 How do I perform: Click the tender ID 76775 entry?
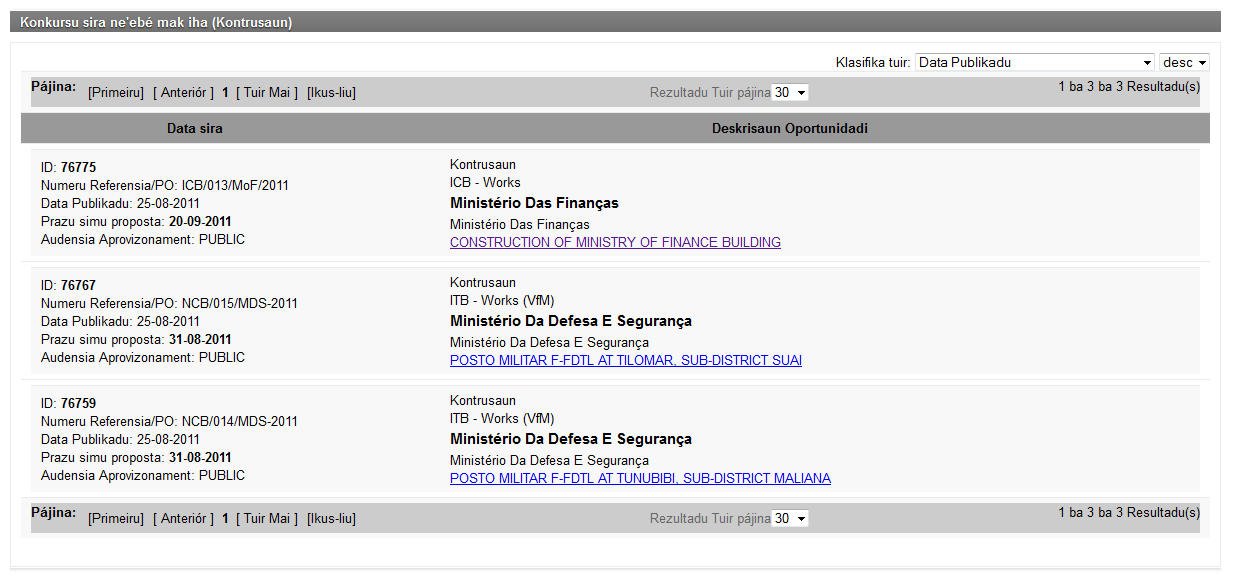point(78,167)
